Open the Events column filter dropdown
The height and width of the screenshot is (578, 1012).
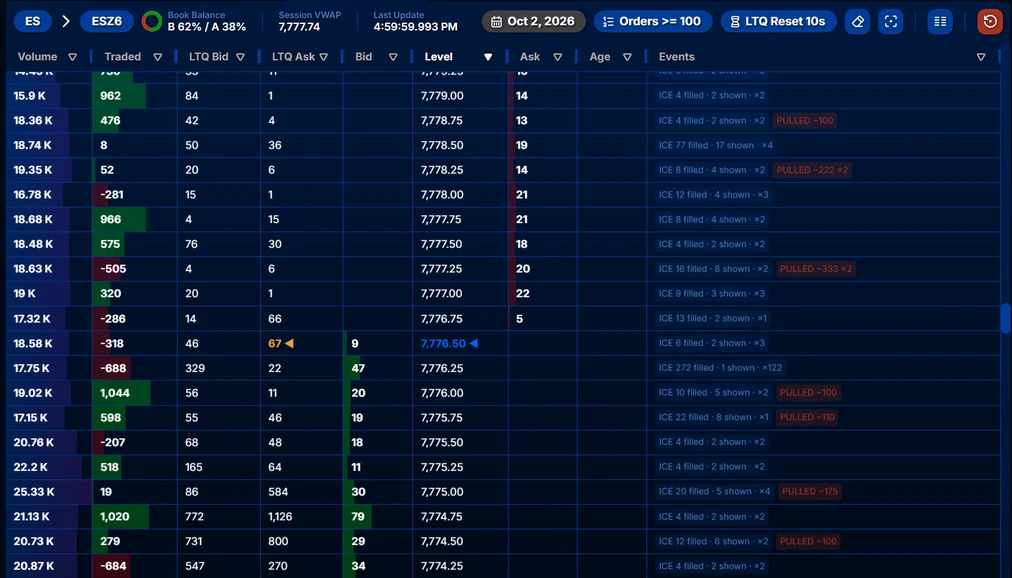tap(981, 57)
